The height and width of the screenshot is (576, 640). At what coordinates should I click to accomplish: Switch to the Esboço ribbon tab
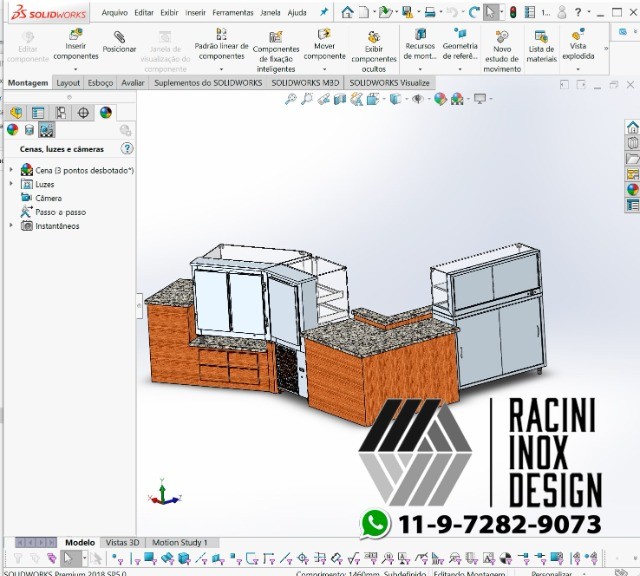click(100, 83)
